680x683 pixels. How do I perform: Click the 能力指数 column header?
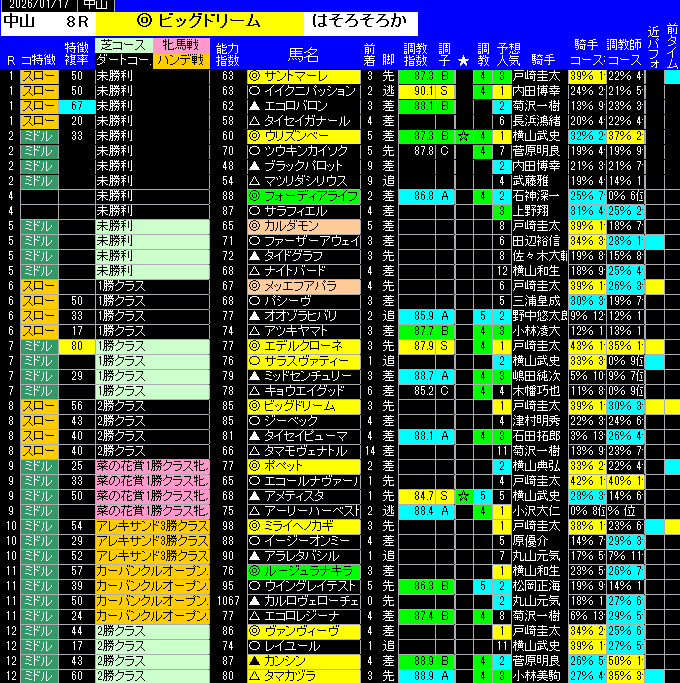[228, 54]
